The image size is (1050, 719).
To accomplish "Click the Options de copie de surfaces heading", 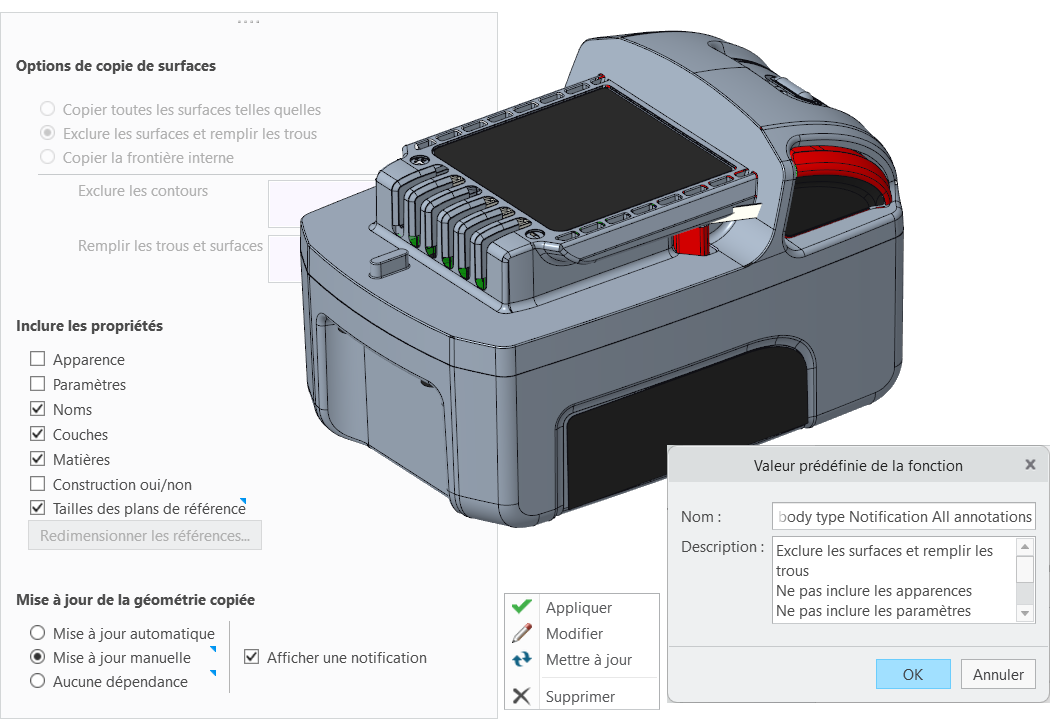I will tap(116, 66).
